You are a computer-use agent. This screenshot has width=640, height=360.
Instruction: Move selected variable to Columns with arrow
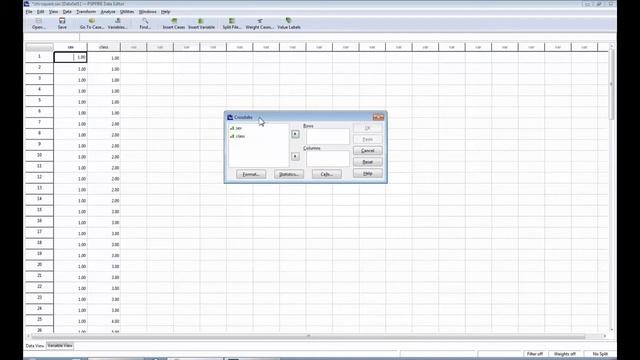point(295,156)
